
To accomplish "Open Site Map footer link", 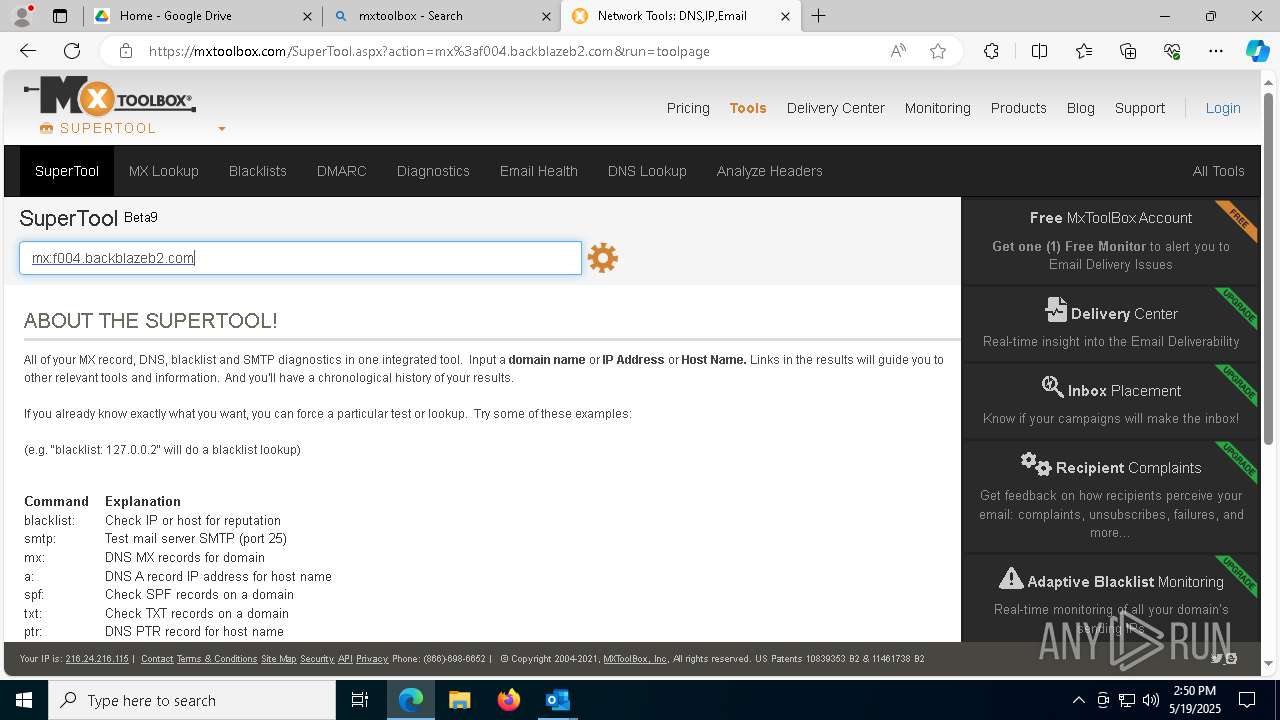I will pos(279,659).
